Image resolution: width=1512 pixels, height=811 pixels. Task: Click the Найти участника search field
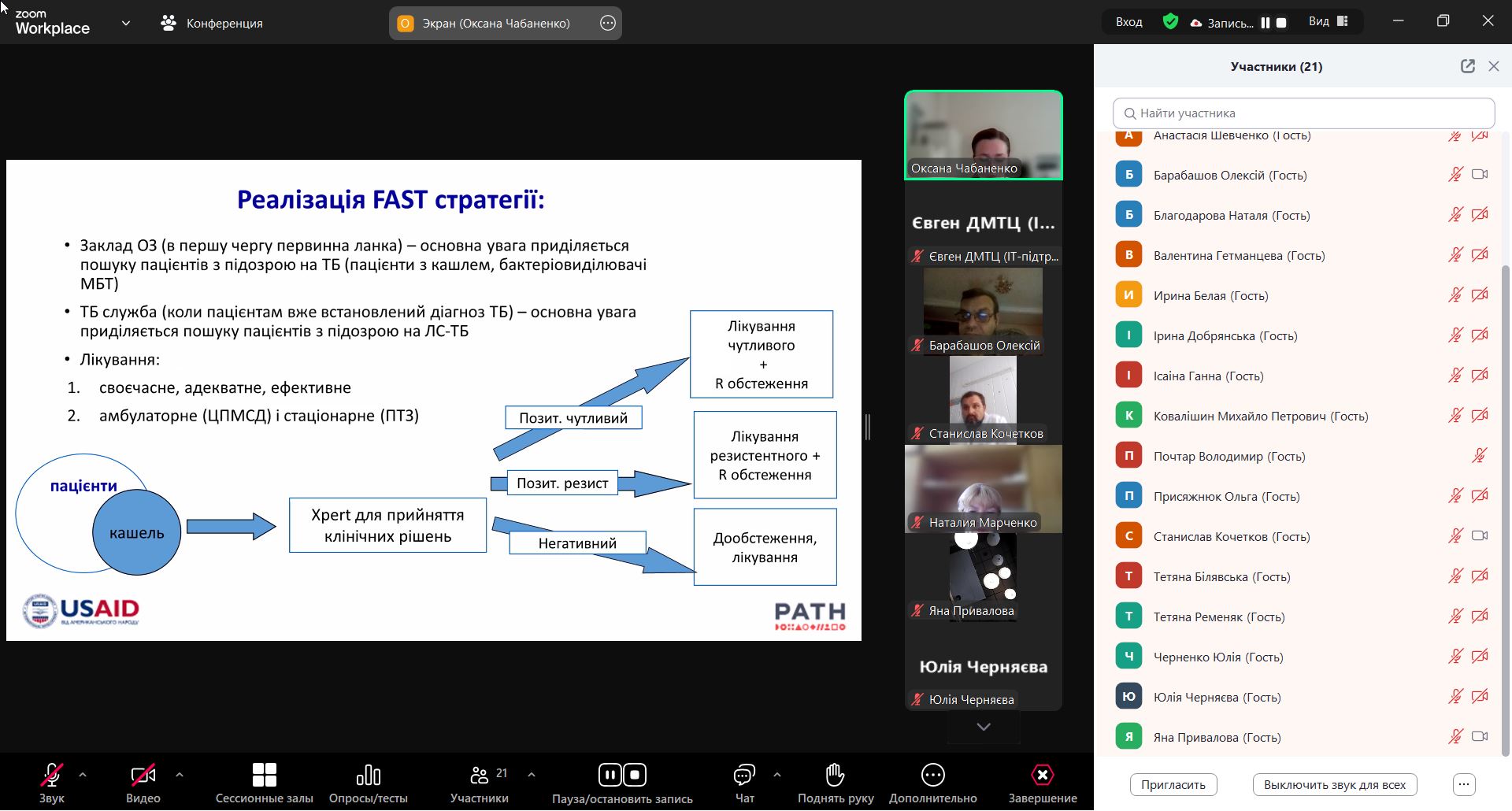pyautogui.click(x=1303, y=113)
